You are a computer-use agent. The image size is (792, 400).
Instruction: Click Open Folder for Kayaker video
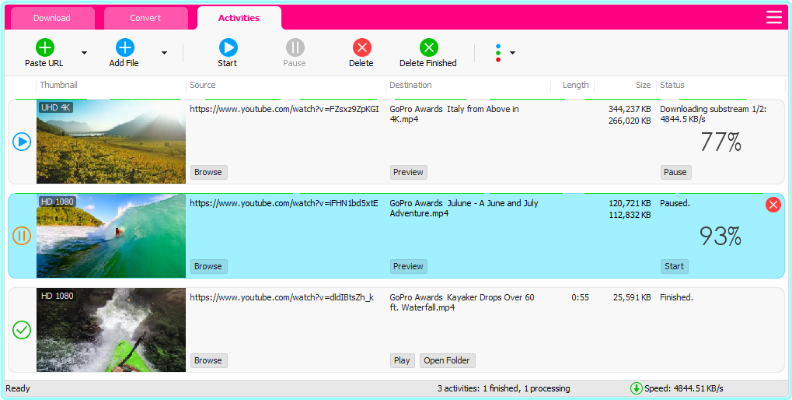(x=447, y=360)
